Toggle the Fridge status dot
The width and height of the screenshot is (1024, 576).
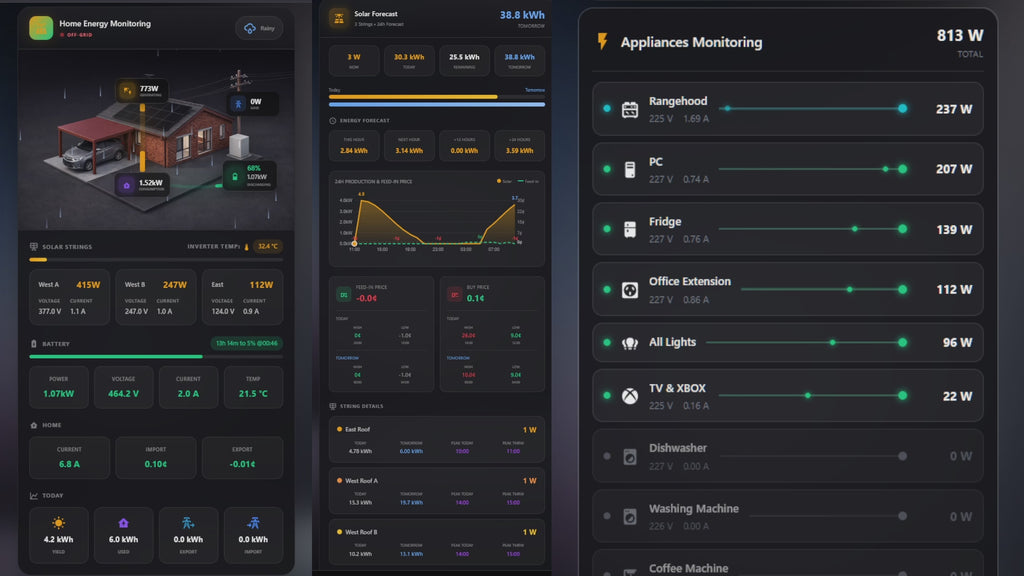(607, 229)
